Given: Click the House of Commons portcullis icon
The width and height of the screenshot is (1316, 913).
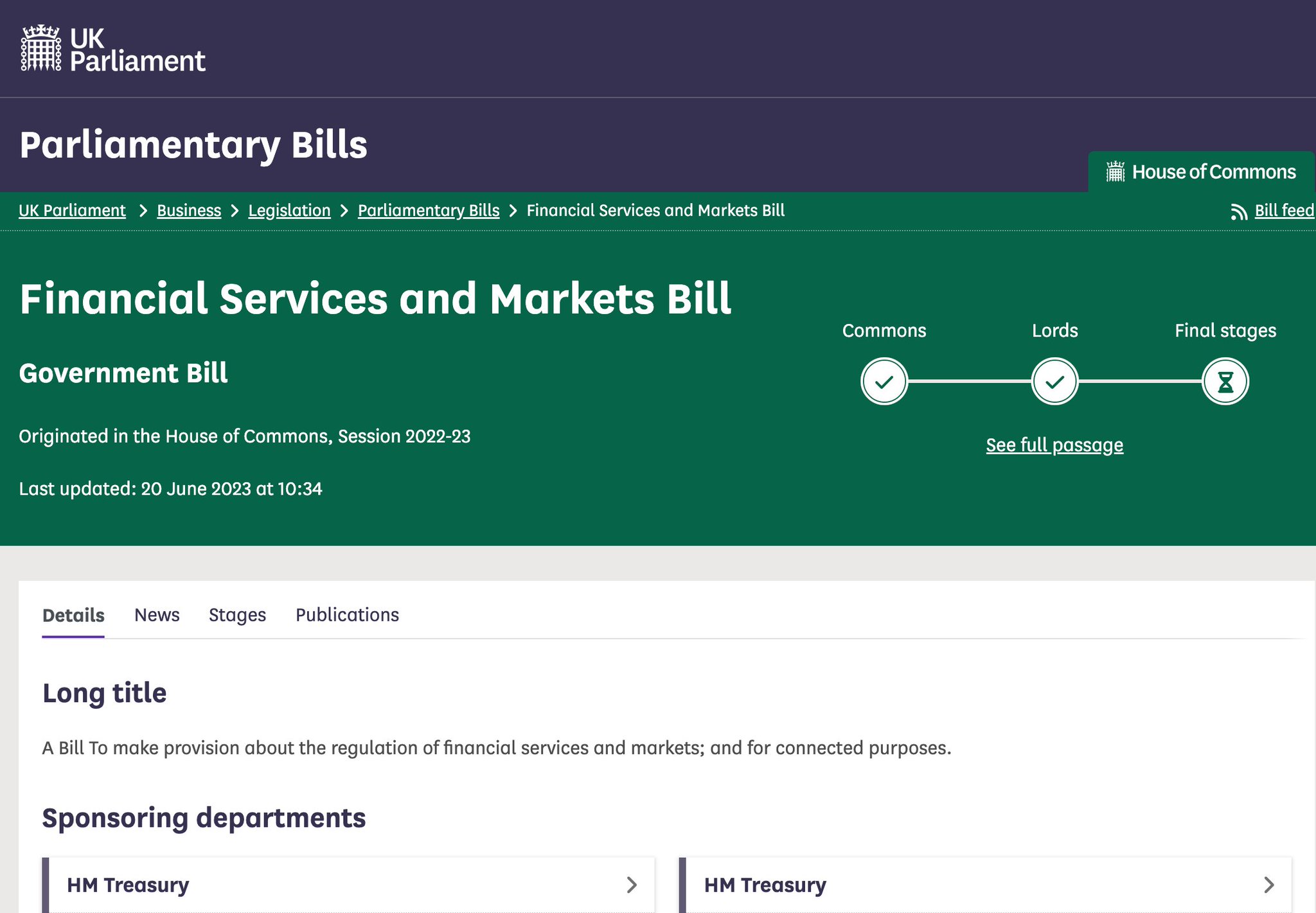Looking at the screenshot, I should pos(1116,172).
